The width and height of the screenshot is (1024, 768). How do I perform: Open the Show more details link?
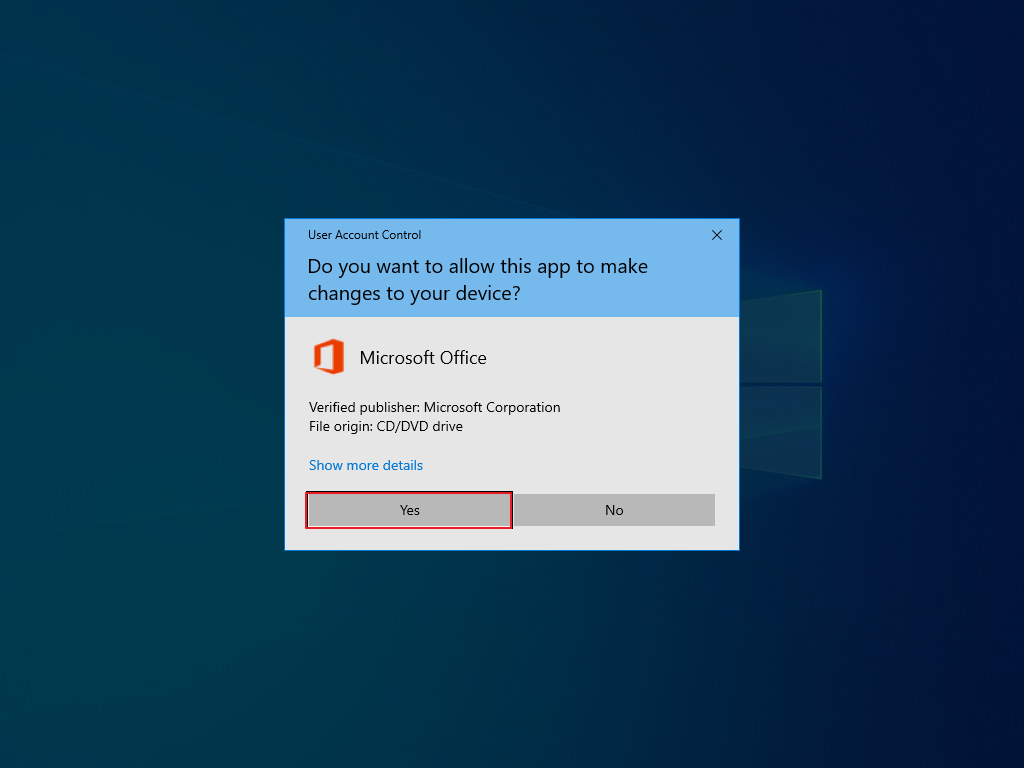[x=366, y=465]
